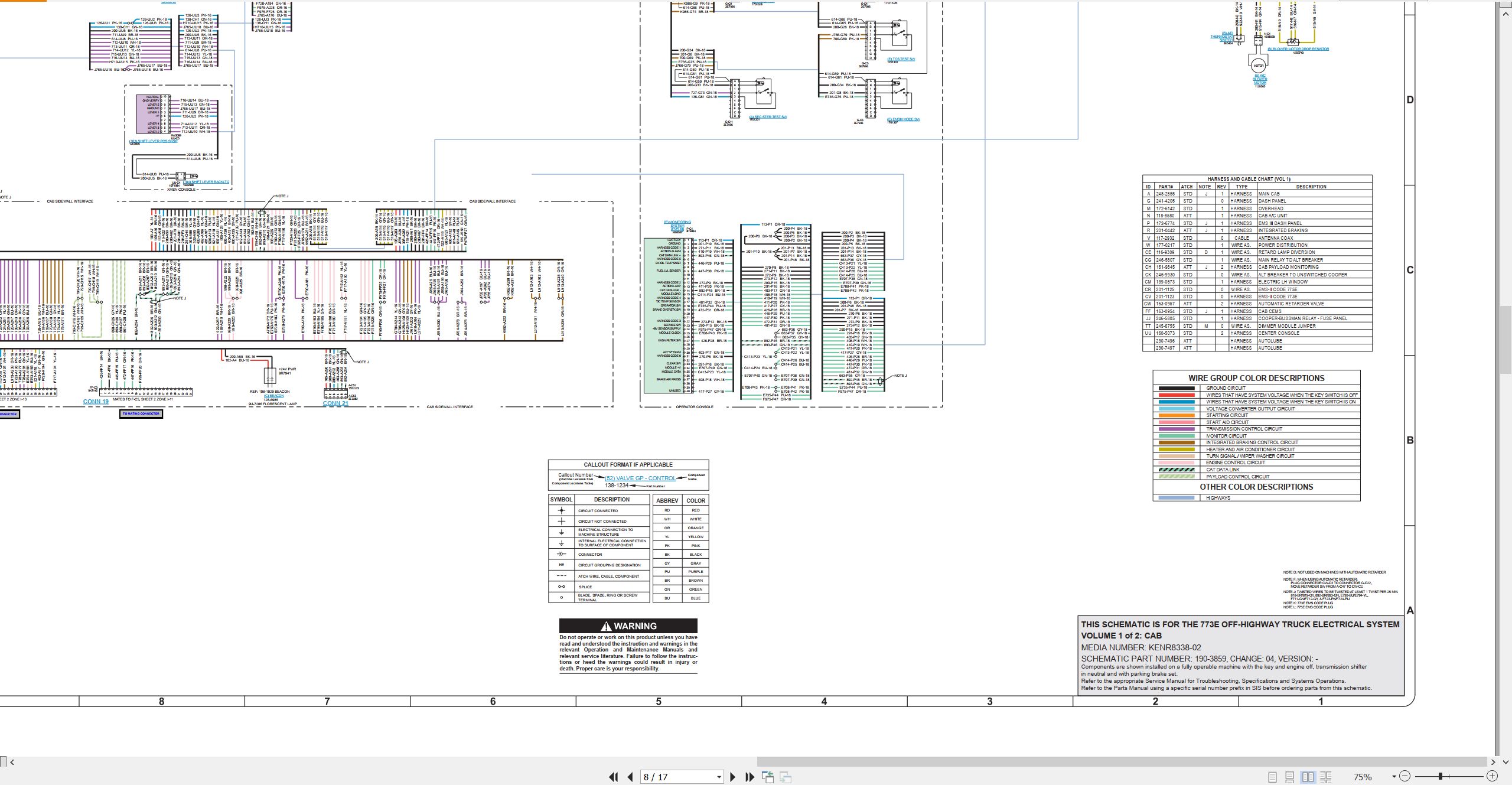Toggle the two-page facing view
This screenshot has height=785, width=1512.
[1308, 777]
